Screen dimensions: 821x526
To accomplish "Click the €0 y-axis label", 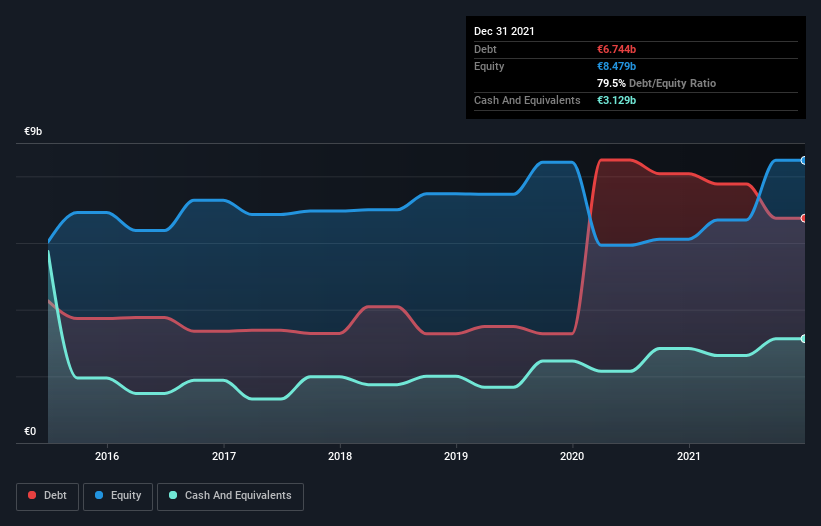I will click(x=30, y=431).
